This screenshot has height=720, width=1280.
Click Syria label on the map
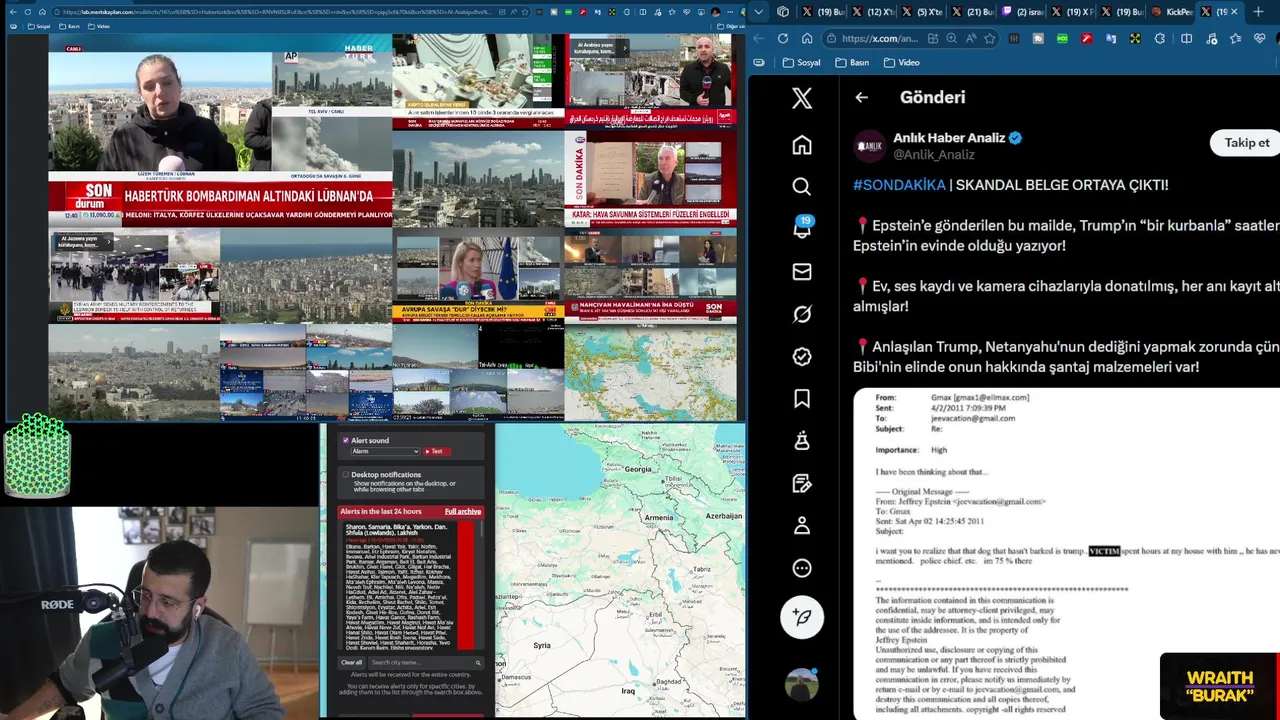click(x=542, y=645)
